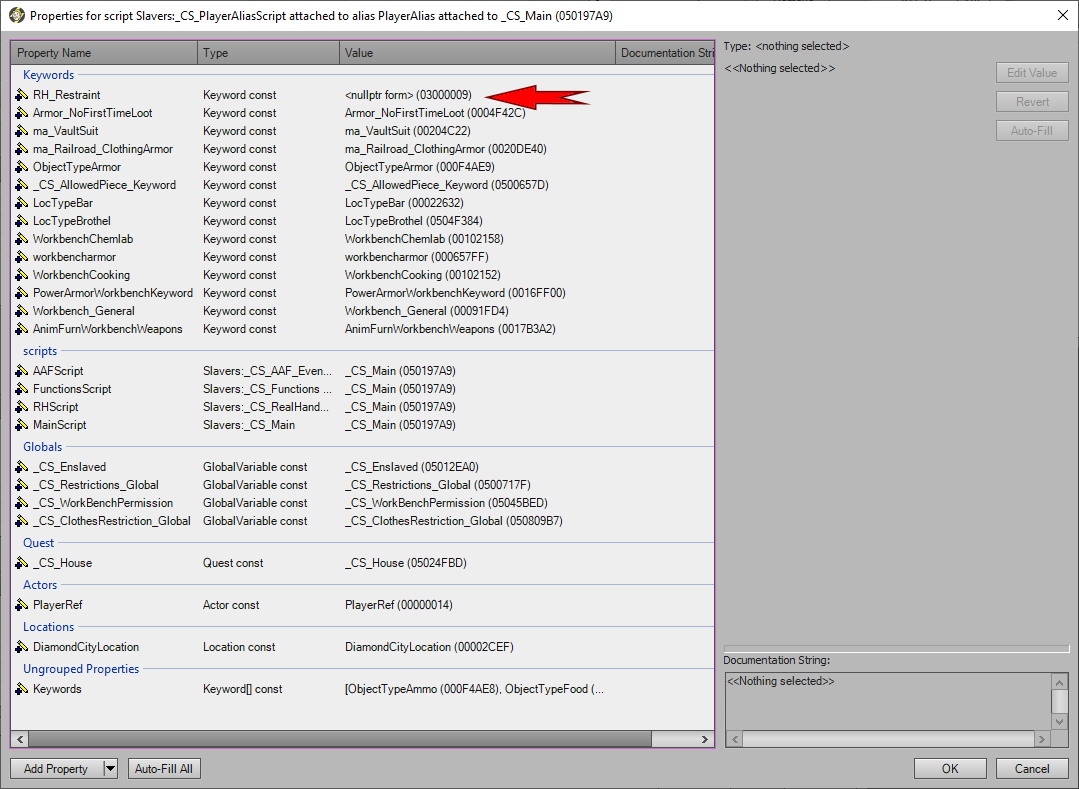
Task: Collapse the Actors group header
Action: pos(40,585)
